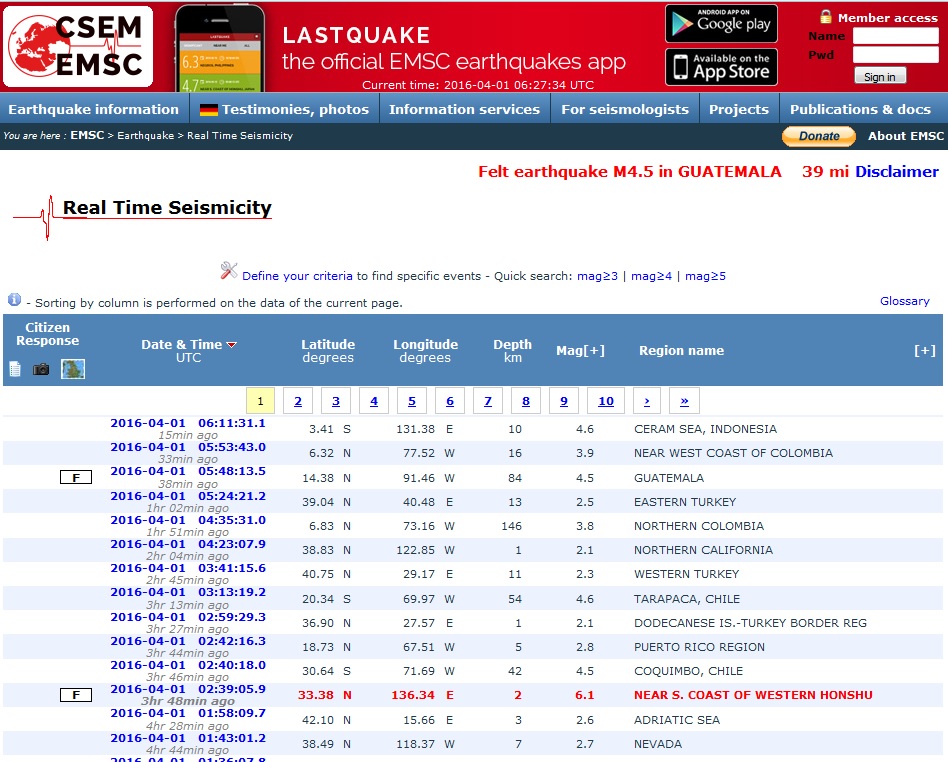The width and height of the screenshot is (948, 762).
Task: Go to results page 8
Action: coord(526,401)
